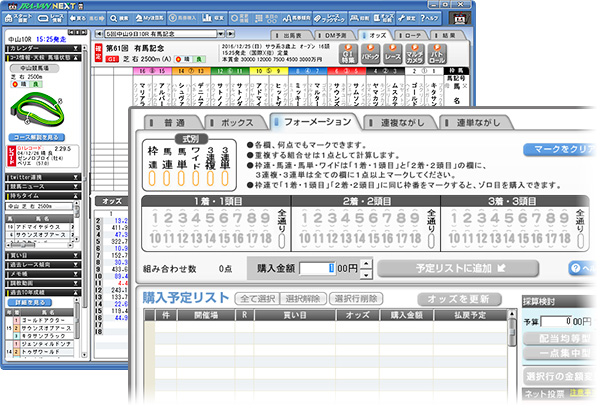Expand the カレンダー side panel
This screenshot has height=410, width=600.
click(43, 48)
